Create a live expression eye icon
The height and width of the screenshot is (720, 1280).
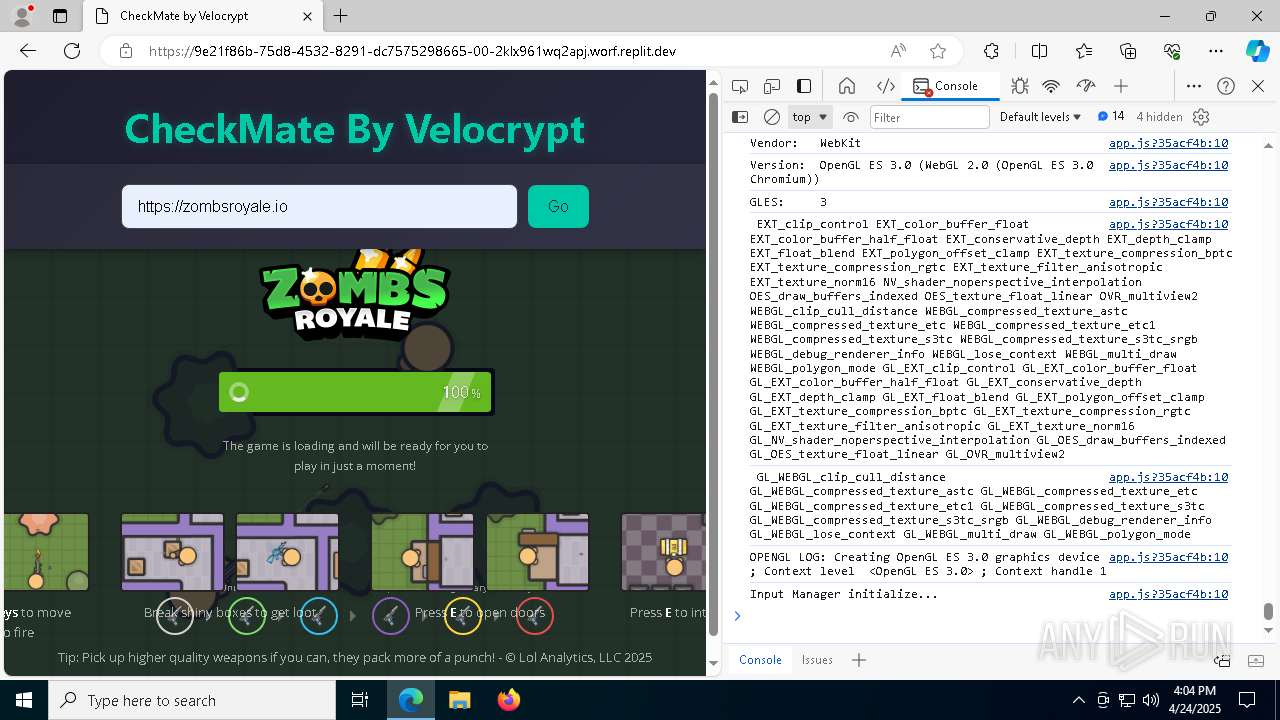[x=851, y=117]
